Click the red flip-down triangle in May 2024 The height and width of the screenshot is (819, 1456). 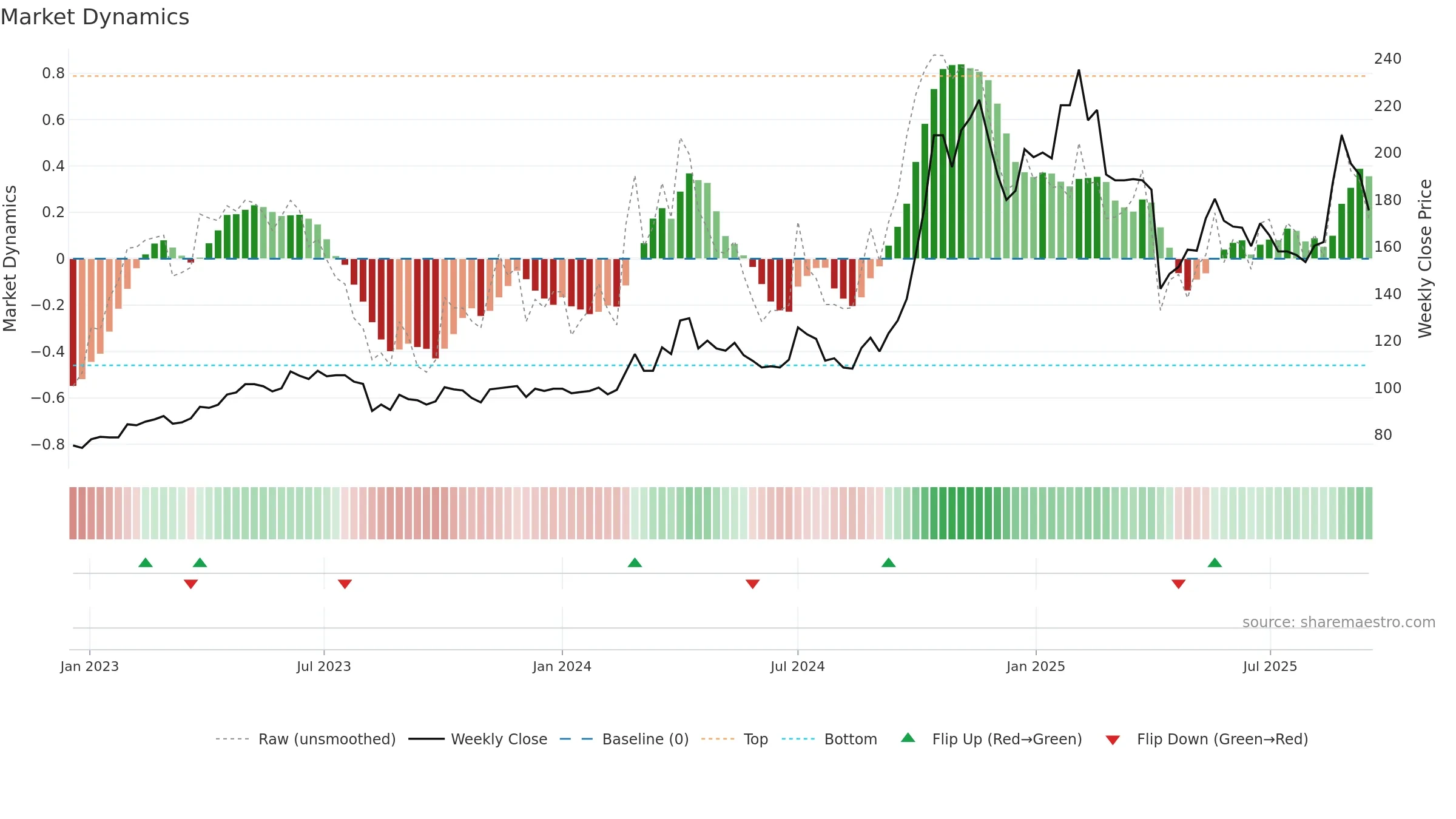752,584
